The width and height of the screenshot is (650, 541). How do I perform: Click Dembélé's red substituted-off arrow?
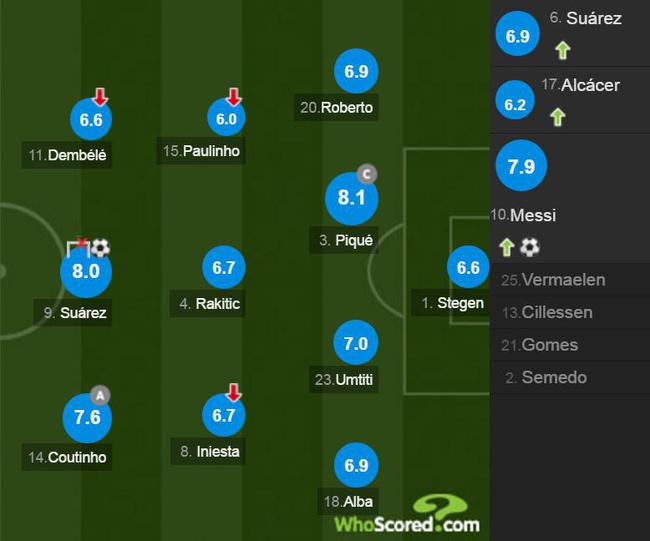100,97
